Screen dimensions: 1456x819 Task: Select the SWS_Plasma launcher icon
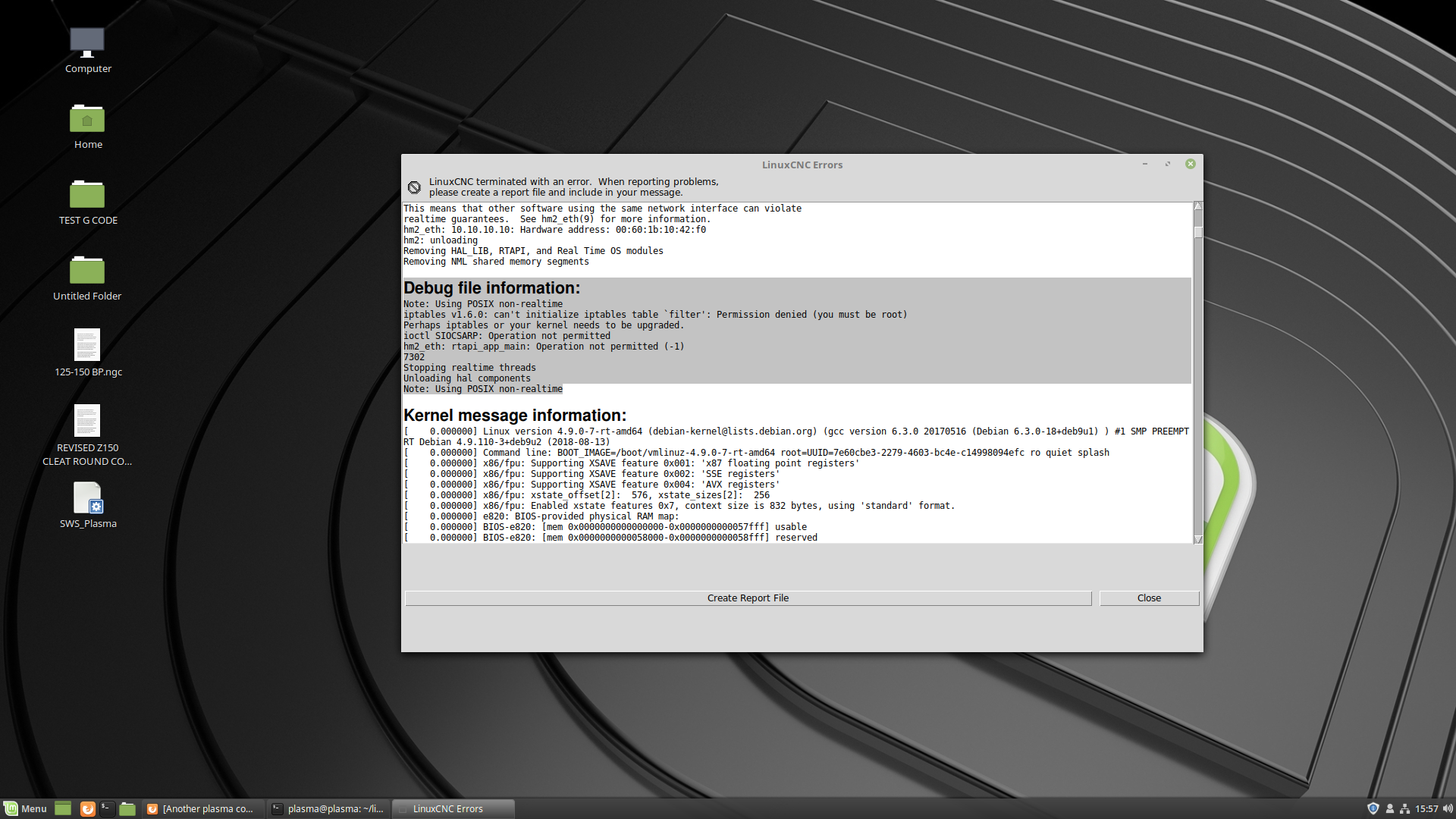pyautogui.click(x=87, y=505)
